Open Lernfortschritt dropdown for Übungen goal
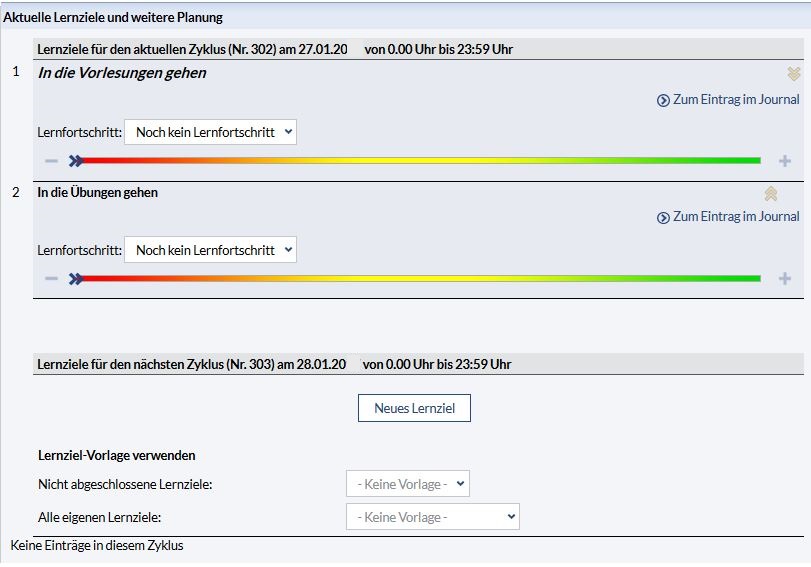Image resolution: width=811 pixels, height=567 pixels. [x=210, y=250]
